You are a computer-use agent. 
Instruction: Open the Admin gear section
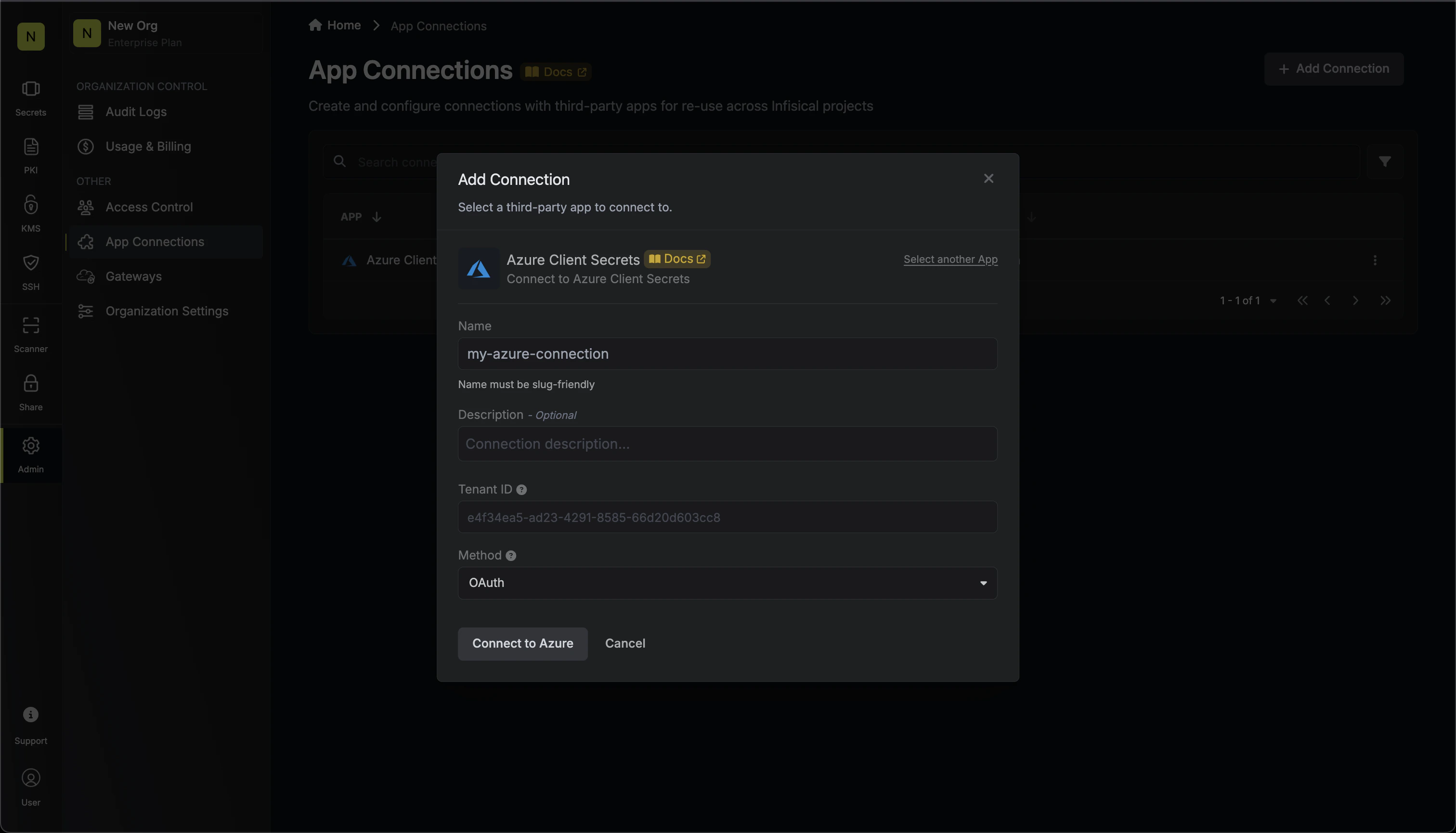coord(31,455)
